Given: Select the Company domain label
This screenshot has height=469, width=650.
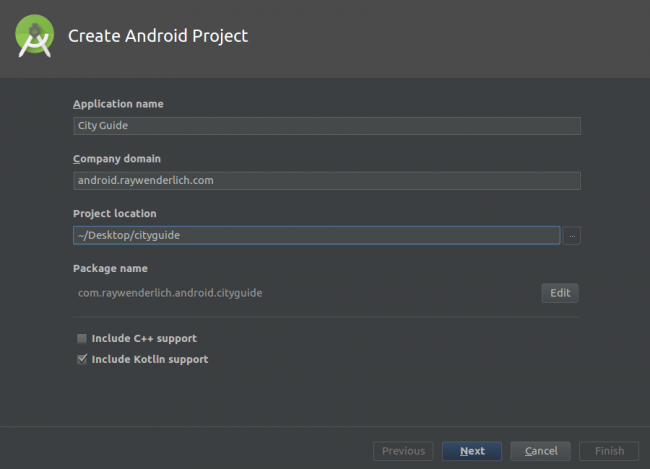Looking at the screenshot, I should point(117,159).
